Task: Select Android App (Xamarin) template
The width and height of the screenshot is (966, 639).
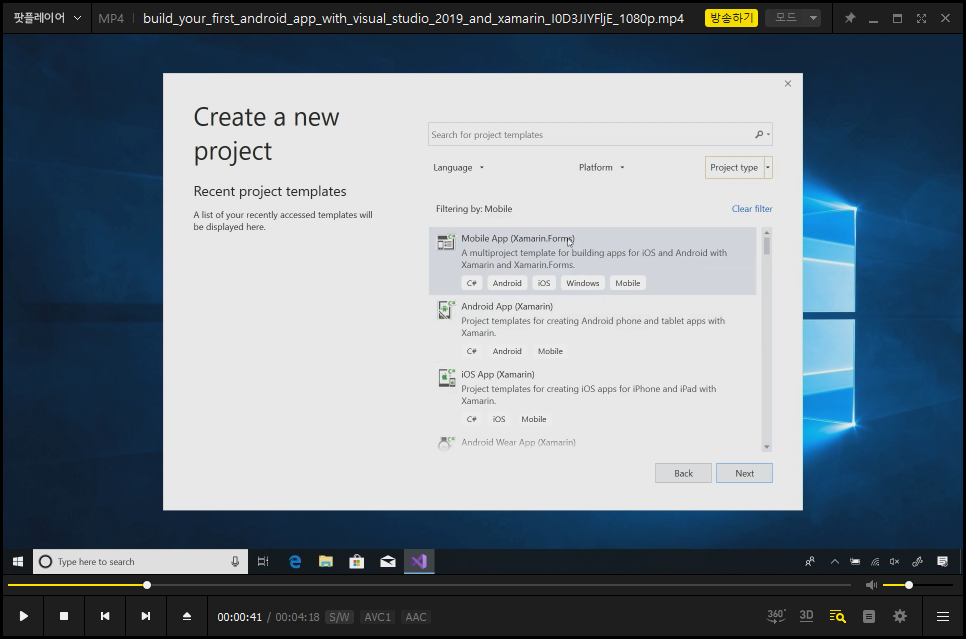Action: (593, 328)
